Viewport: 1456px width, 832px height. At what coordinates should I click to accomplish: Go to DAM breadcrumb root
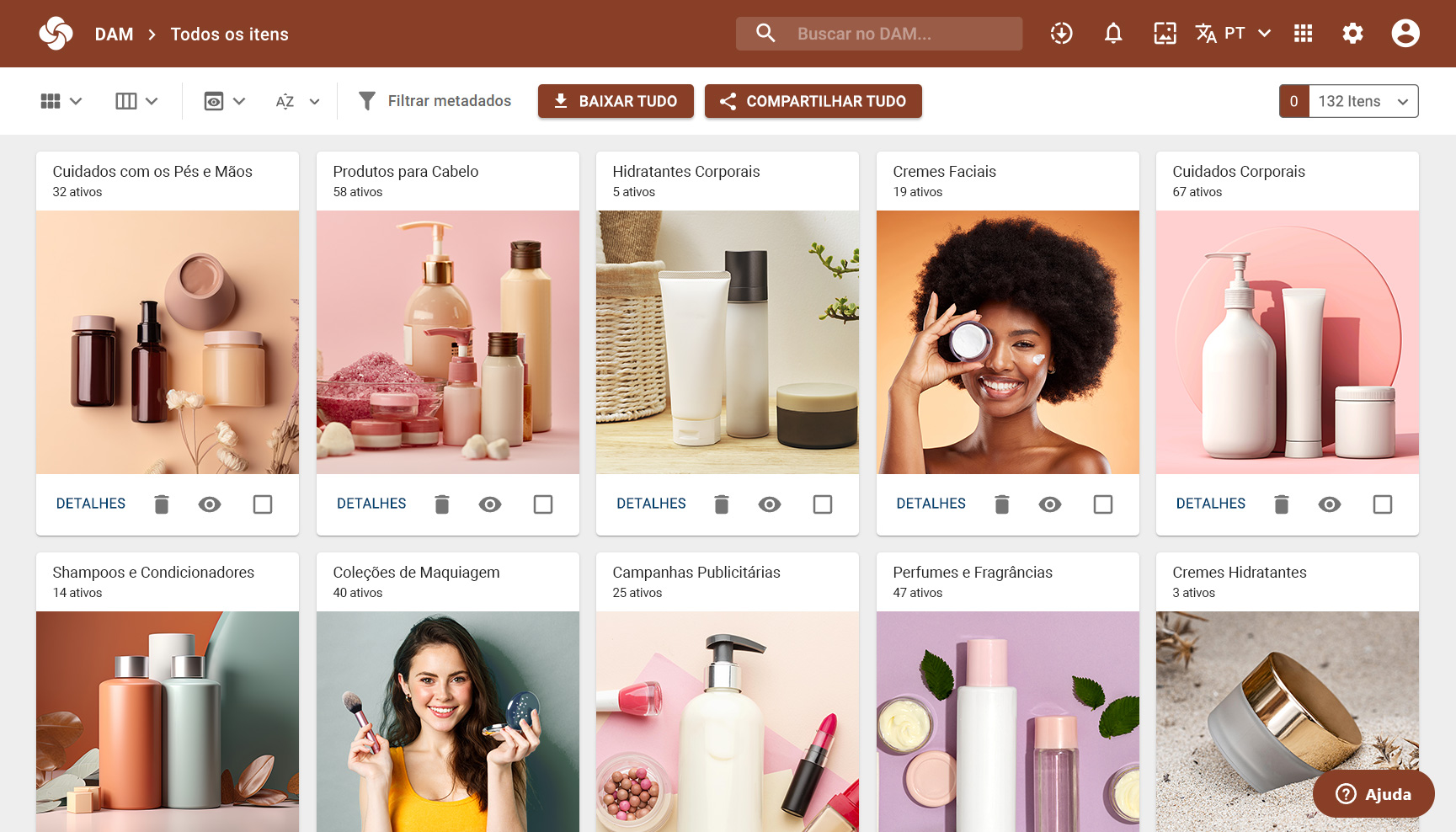click(x=114, y=35)
